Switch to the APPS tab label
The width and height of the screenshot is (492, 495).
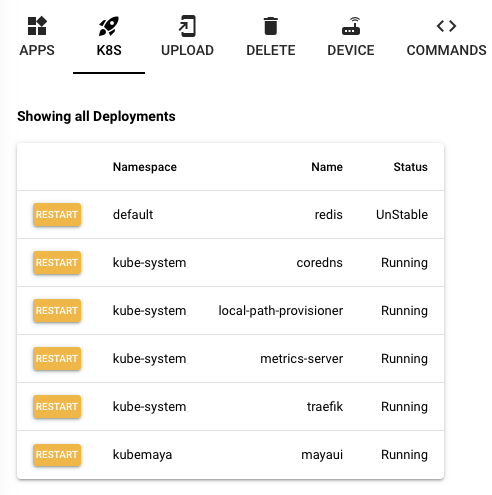(x=37, y=50)
